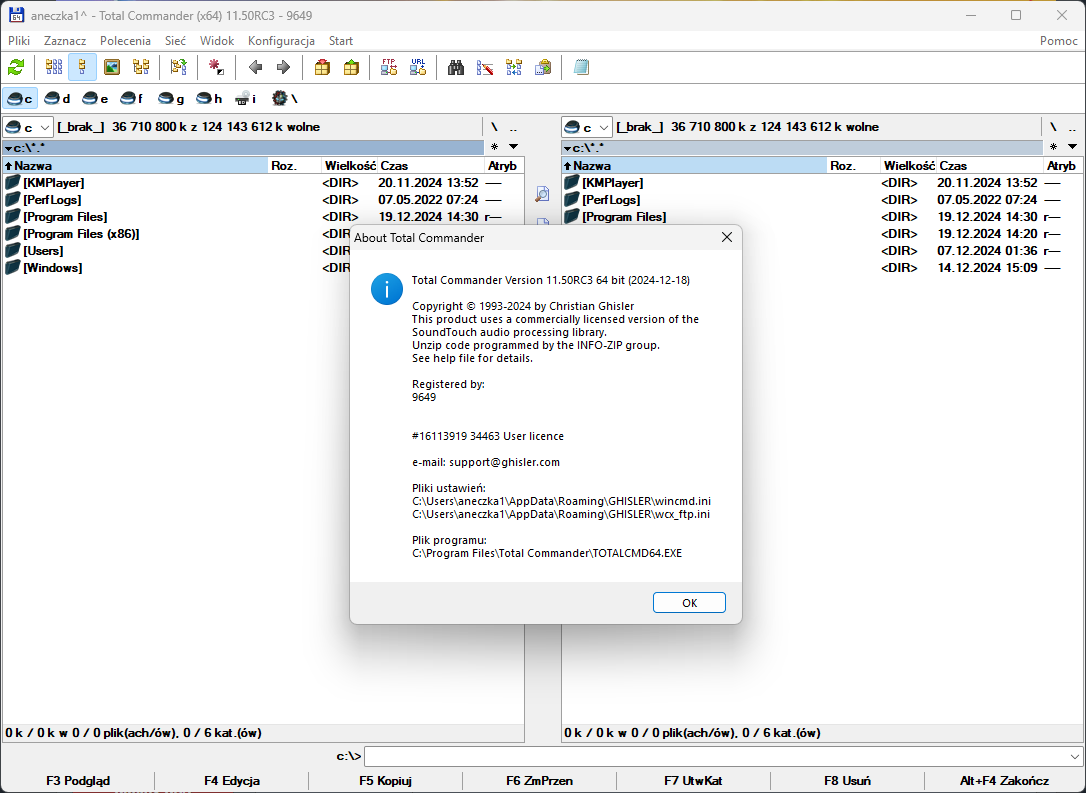The image size is (1086, 793).
Task: Select drive g in the drive bar
Action: [x=171, y=98]
